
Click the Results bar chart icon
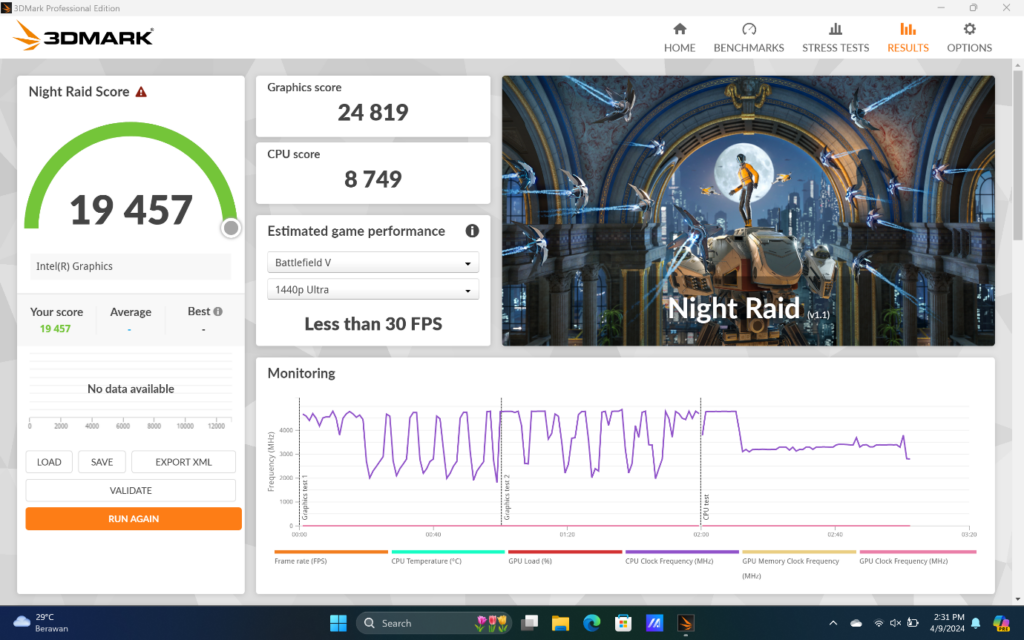point(907,31)
